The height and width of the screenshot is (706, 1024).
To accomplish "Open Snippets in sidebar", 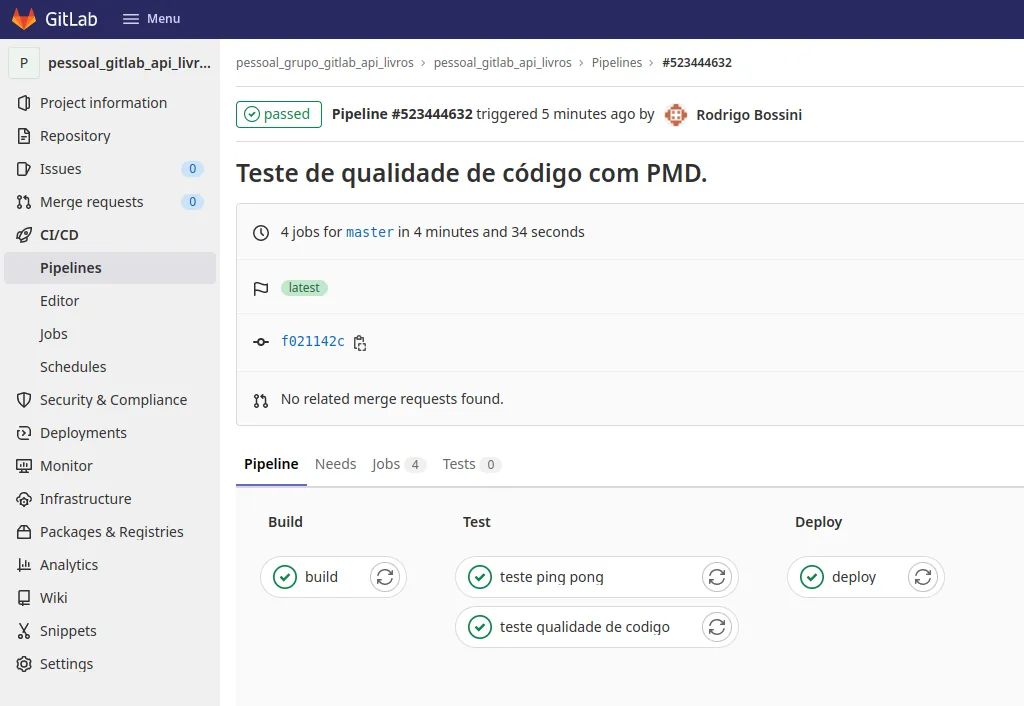I will 68,631.
